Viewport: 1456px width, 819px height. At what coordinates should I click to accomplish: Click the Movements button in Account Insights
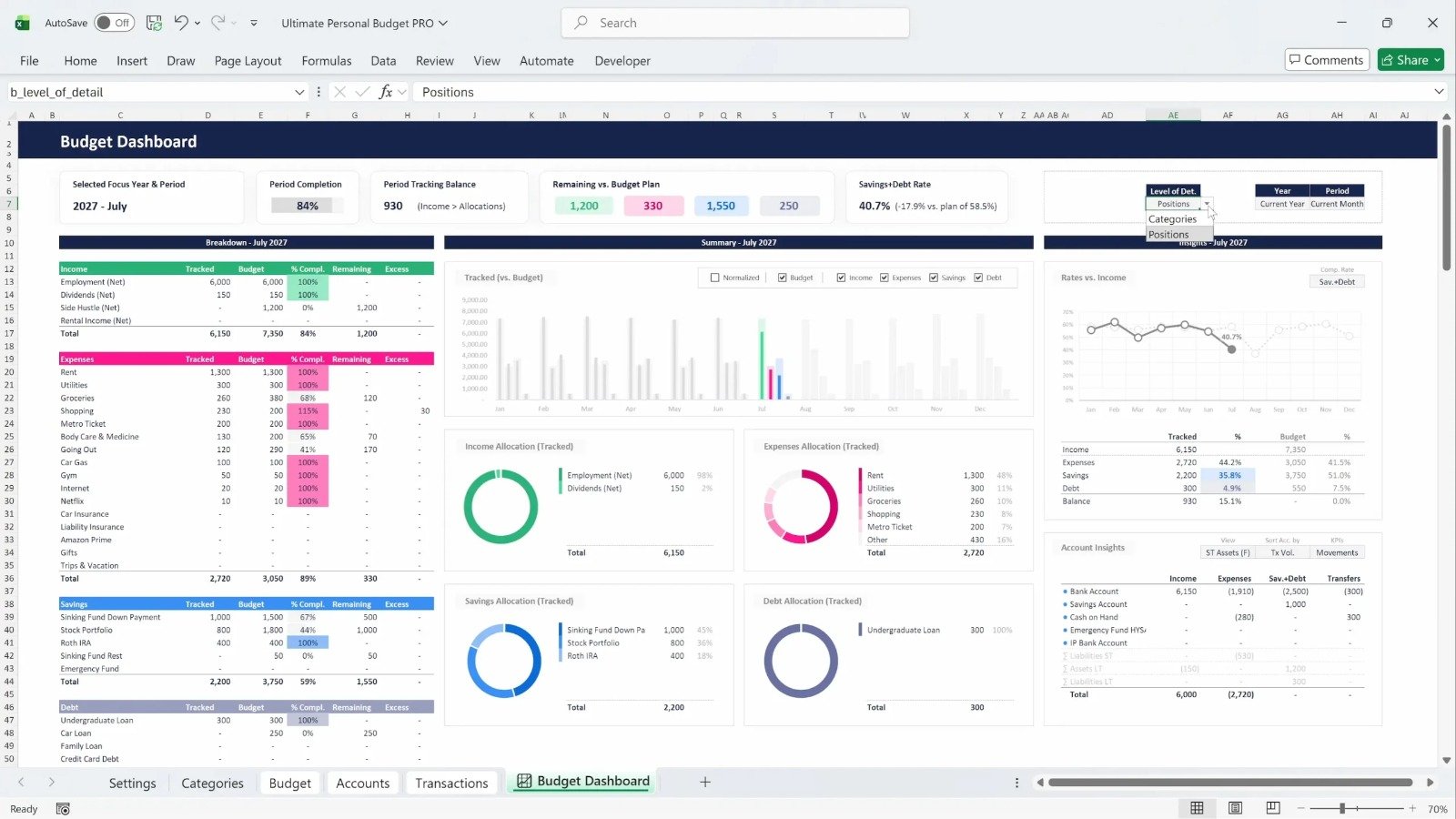click(1336, 552)
